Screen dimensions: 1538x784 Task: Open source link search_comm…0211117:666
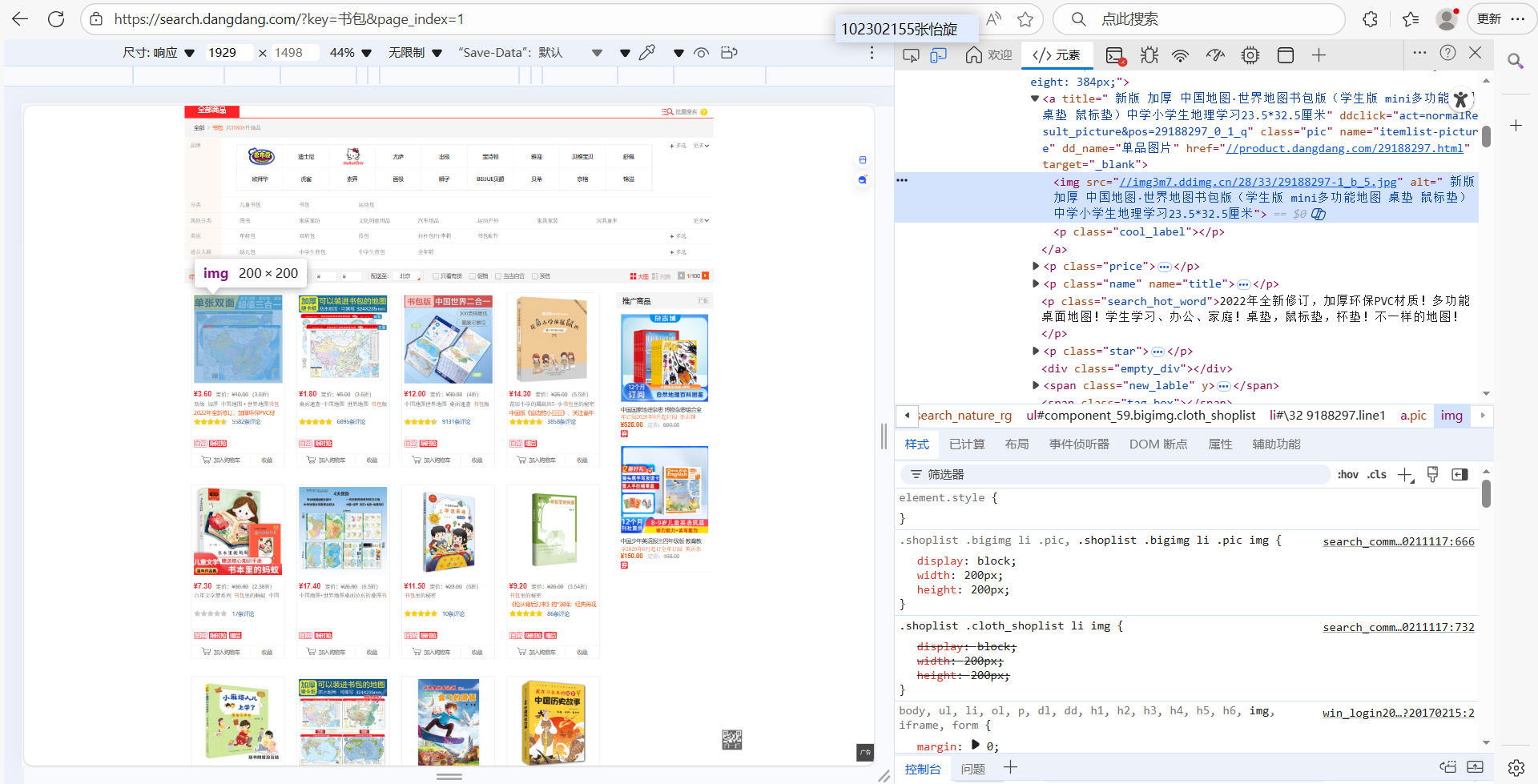(1399, 542)
